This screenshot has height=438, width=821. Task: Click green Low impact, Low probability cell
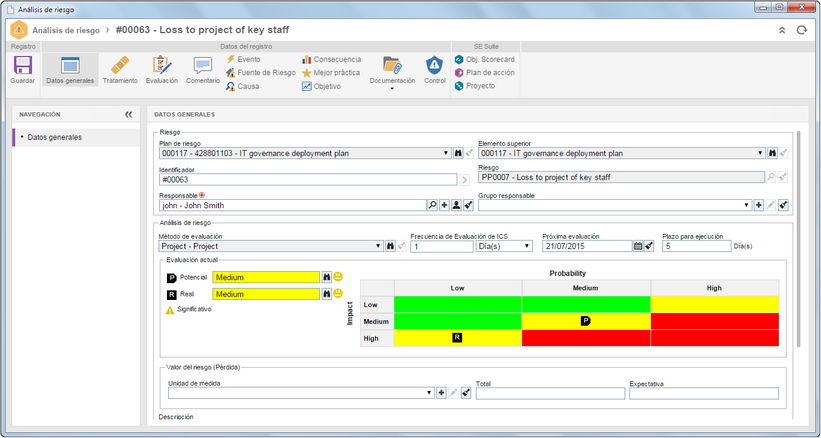click(x=458, y=305)
